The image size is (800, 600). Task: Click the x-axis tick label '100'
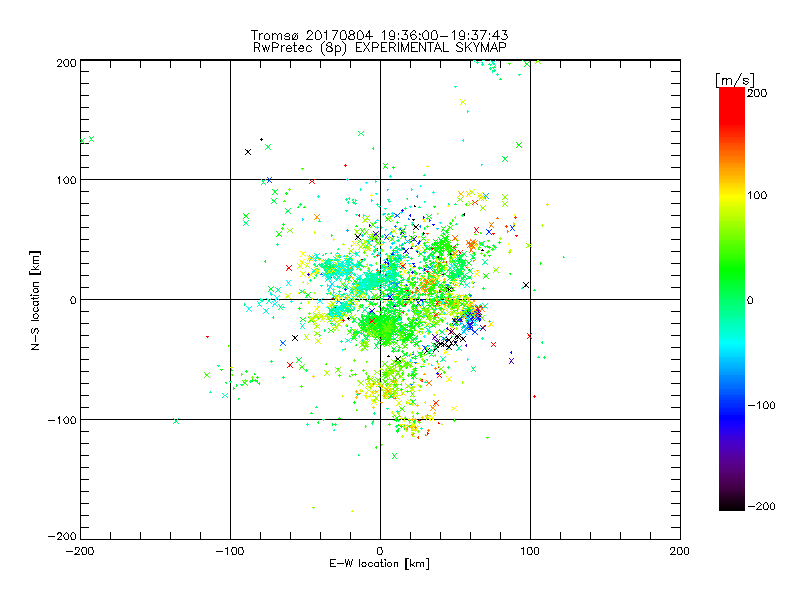530,551
